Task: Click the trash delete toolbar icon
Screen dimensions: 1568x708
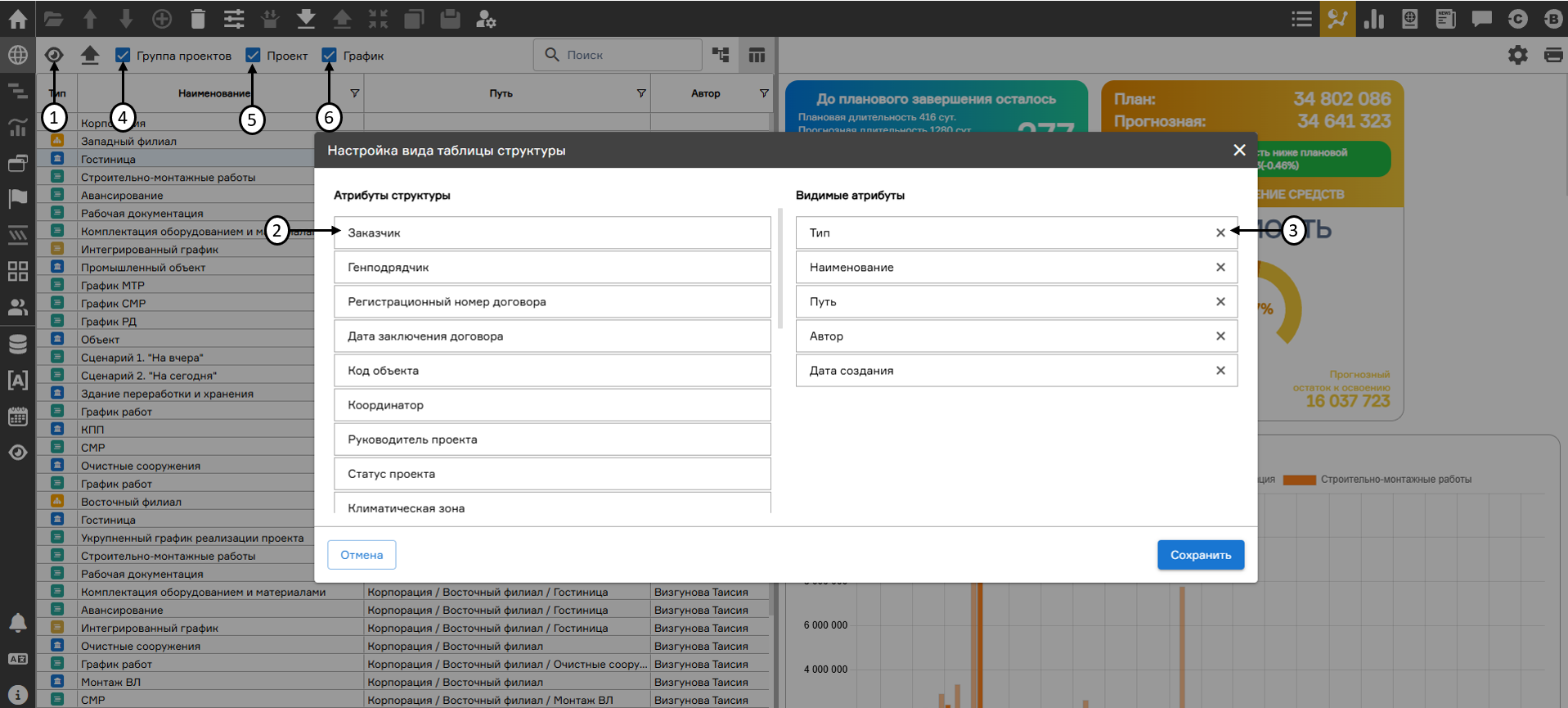Action: pos(198,18)
